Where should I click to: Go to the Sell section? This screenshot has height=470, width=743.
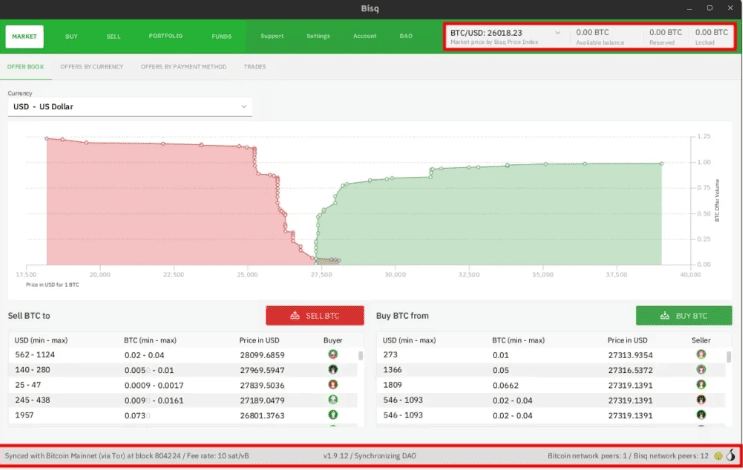pos(113,36)
